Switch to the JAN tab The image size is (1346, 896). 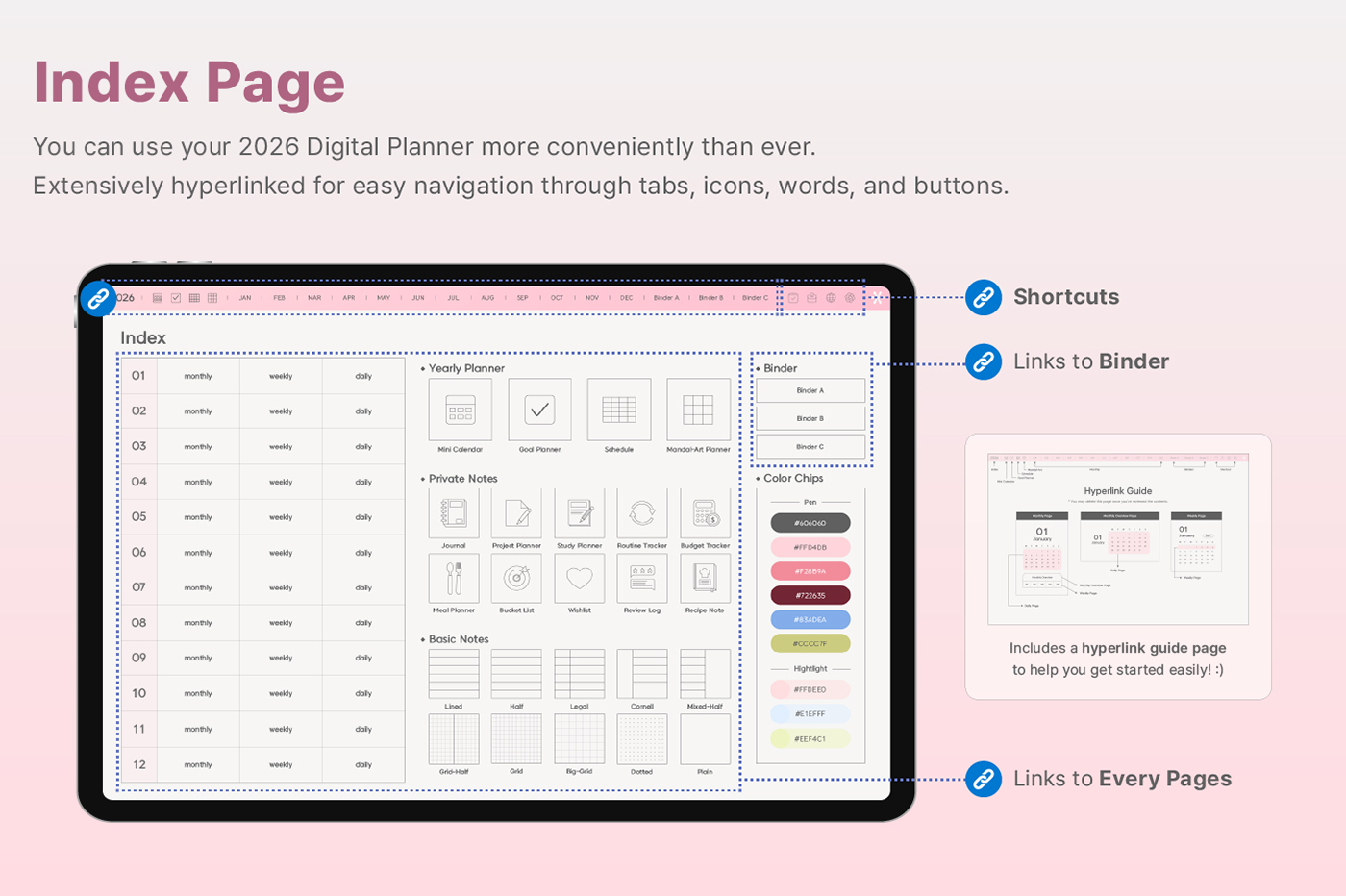pos(245,298)
